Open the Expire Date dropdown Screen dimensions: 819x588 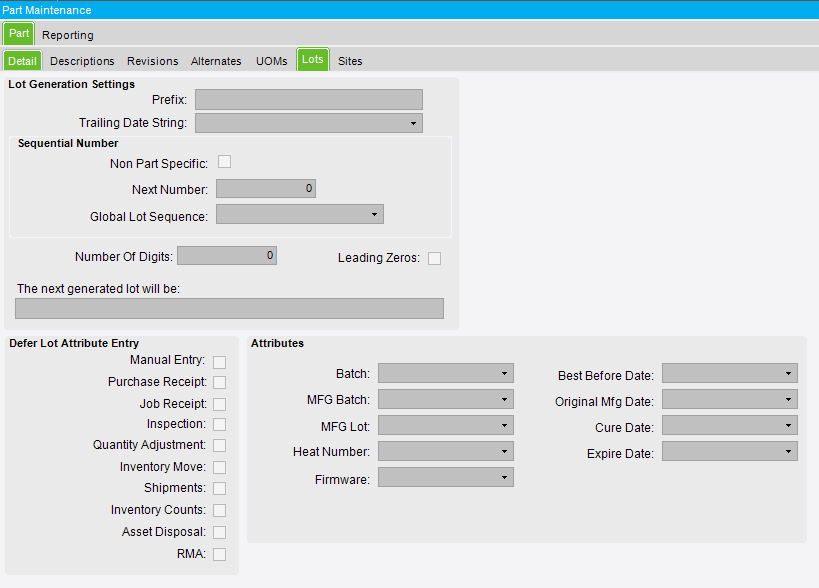730,451
